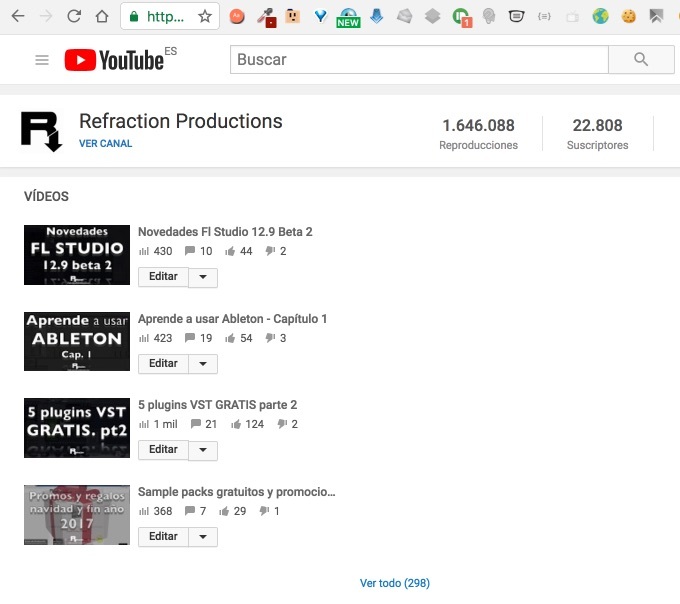
Task: Click the blue funnel extension icon
Action: [320, 16]
